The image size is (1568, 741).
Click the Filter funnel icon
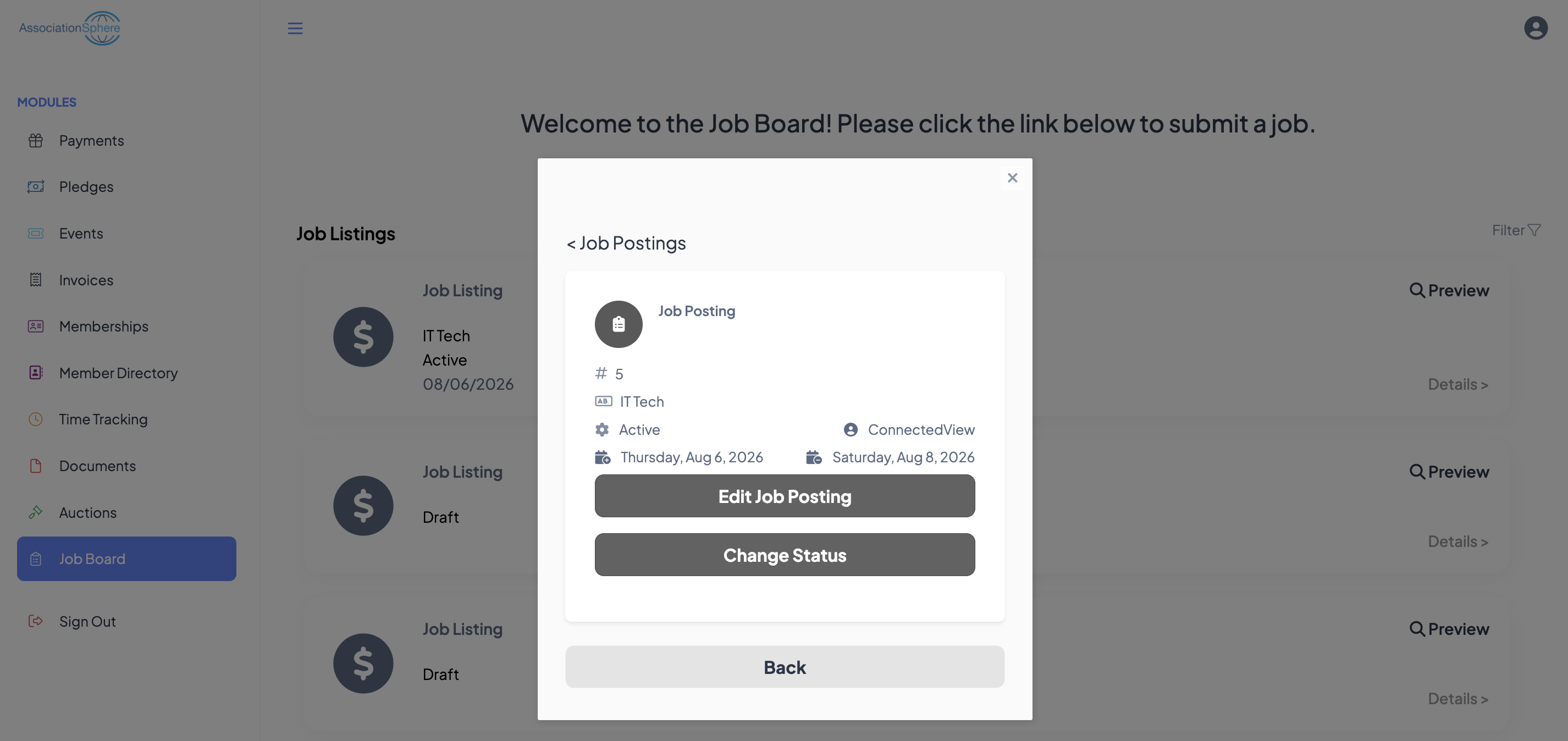click(x=1534, y=230)
